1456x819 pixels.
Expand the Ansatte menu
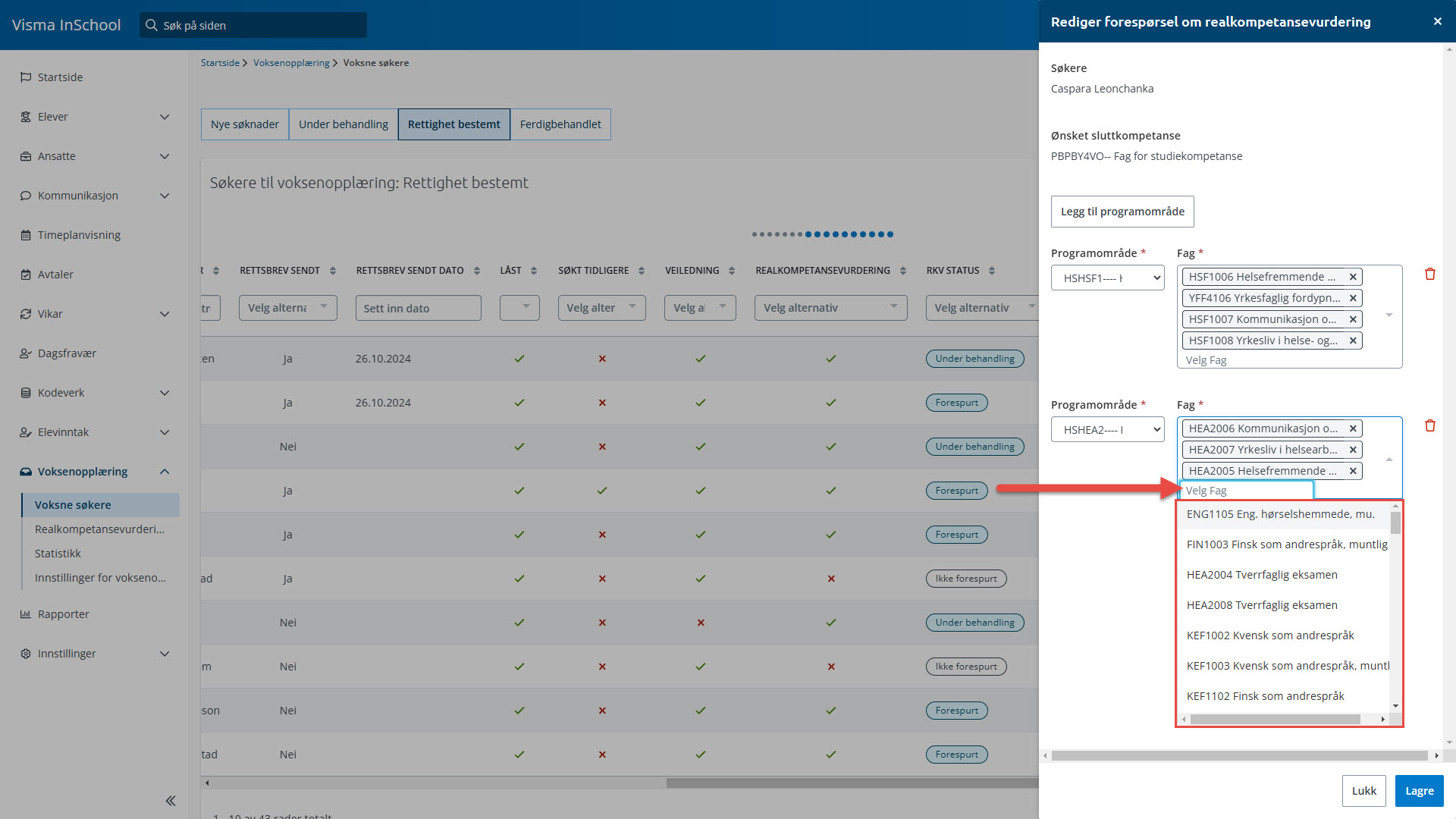(165, 156)
